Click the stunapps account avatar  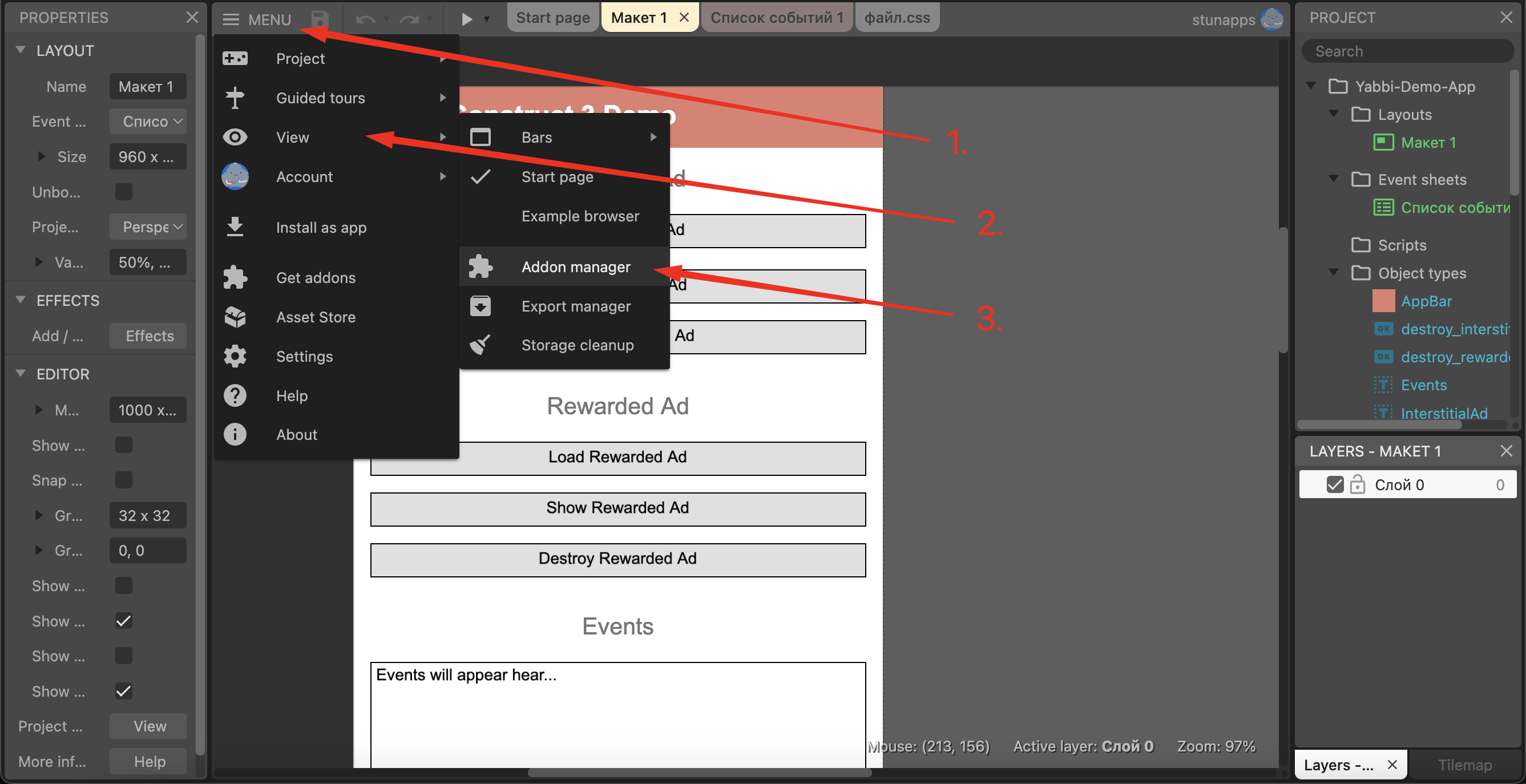1271,19
